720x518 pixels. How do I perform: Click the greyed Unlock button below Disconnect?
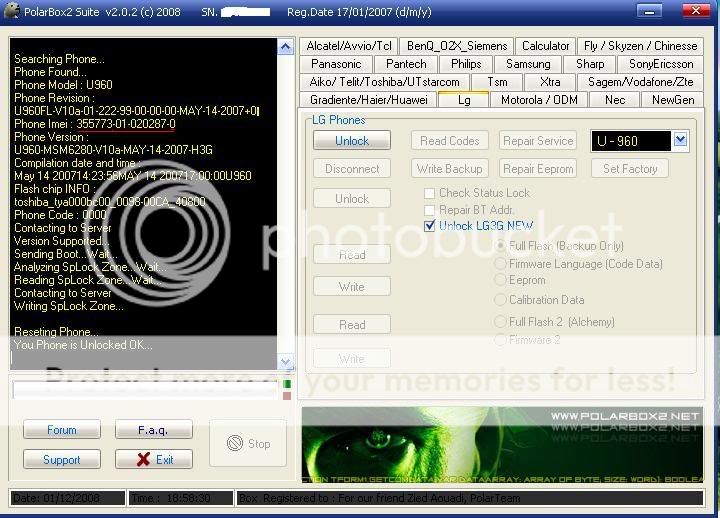(352, 198)
